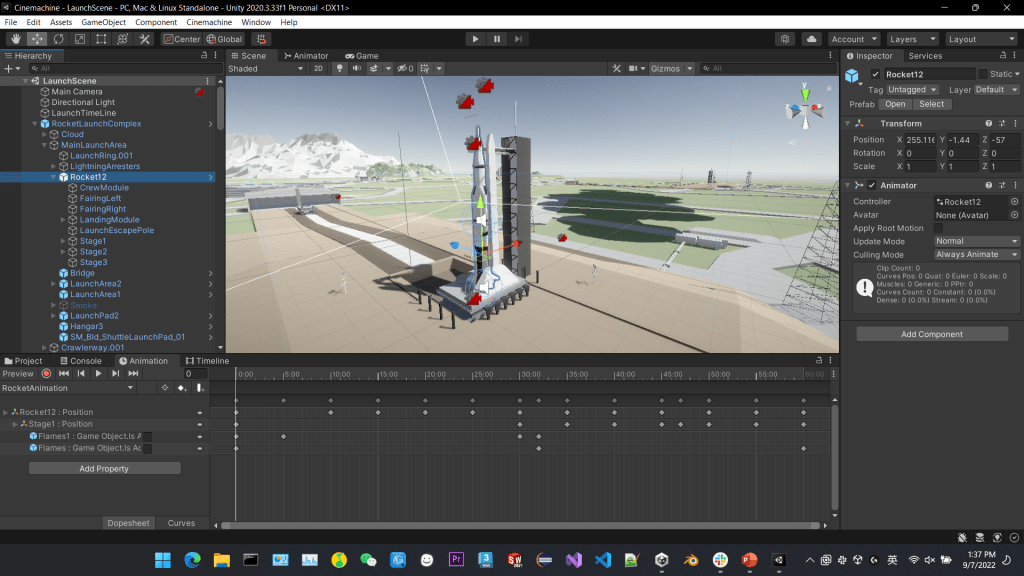Switch to the Timeline tab

206,361
